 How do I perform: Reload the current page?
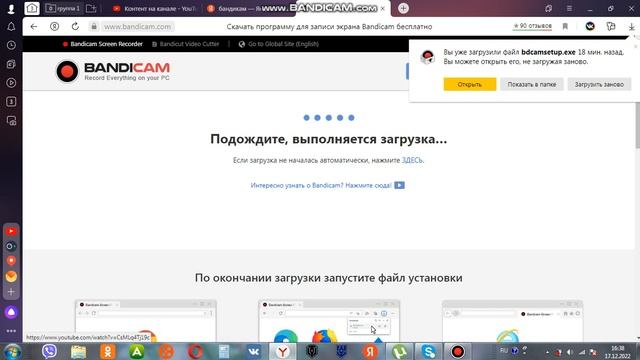tap(75, 27)
